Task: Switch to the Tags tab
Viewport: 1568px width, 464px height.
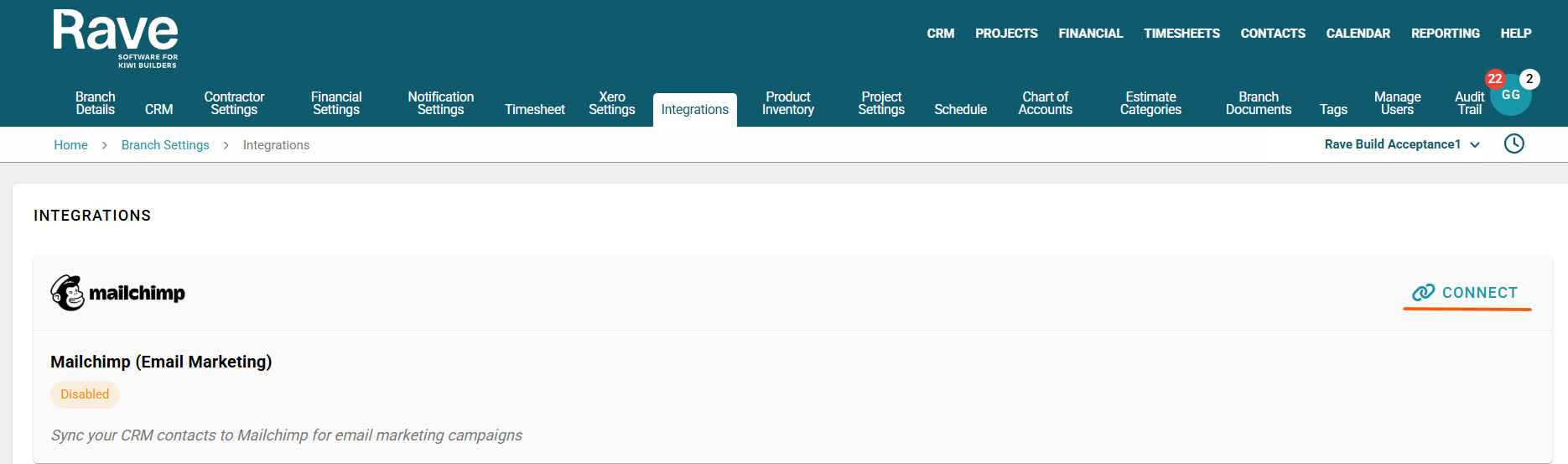Action: (x=1333, y=110)
